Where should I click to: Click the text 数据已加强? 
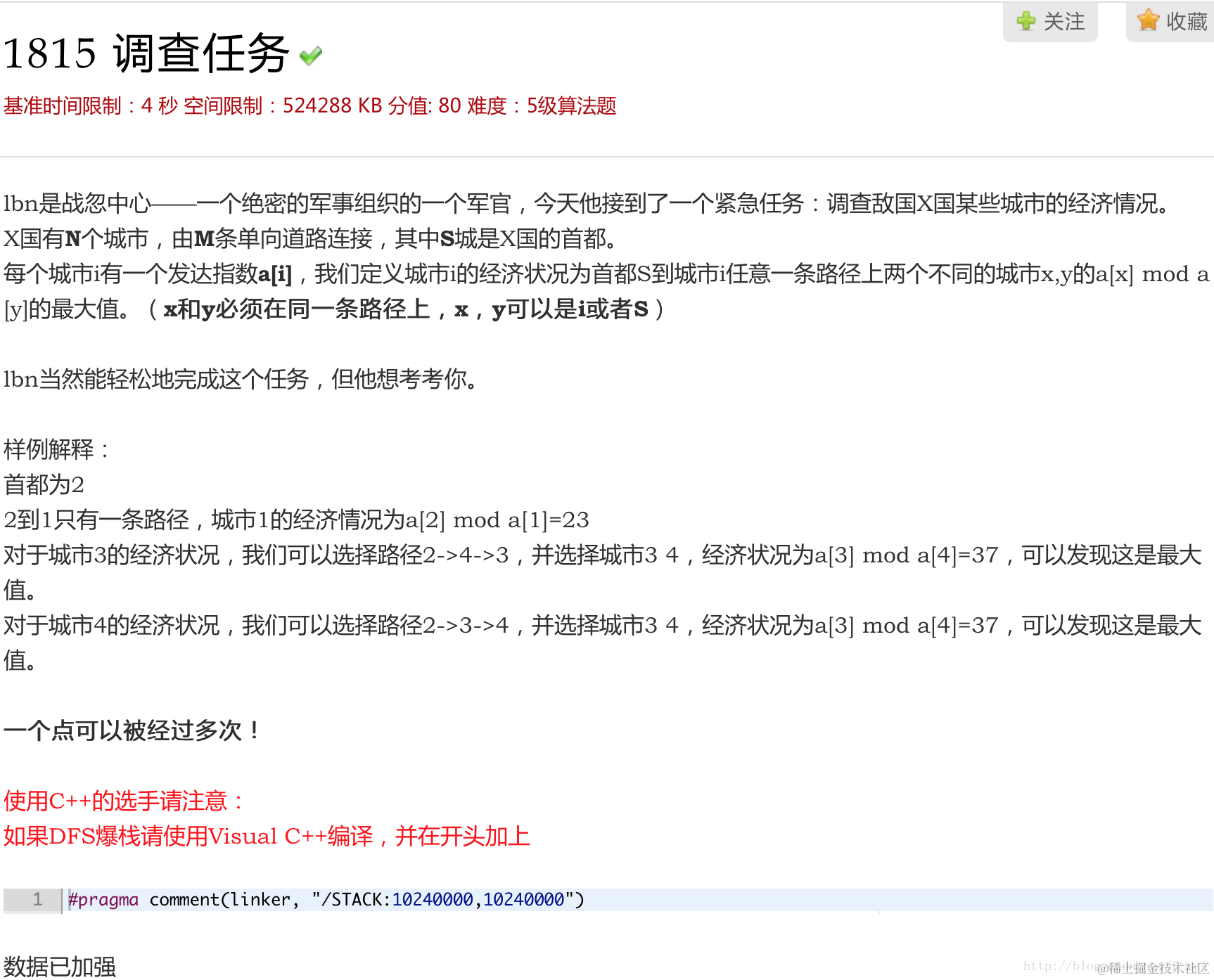click(x=60, y=967)
